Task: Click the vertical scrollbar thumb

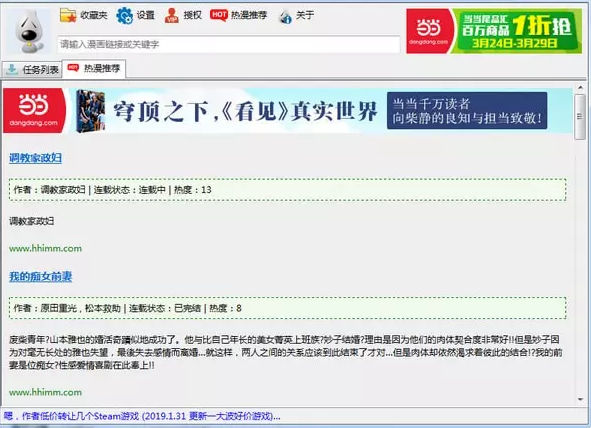Action: click(580, 117)
